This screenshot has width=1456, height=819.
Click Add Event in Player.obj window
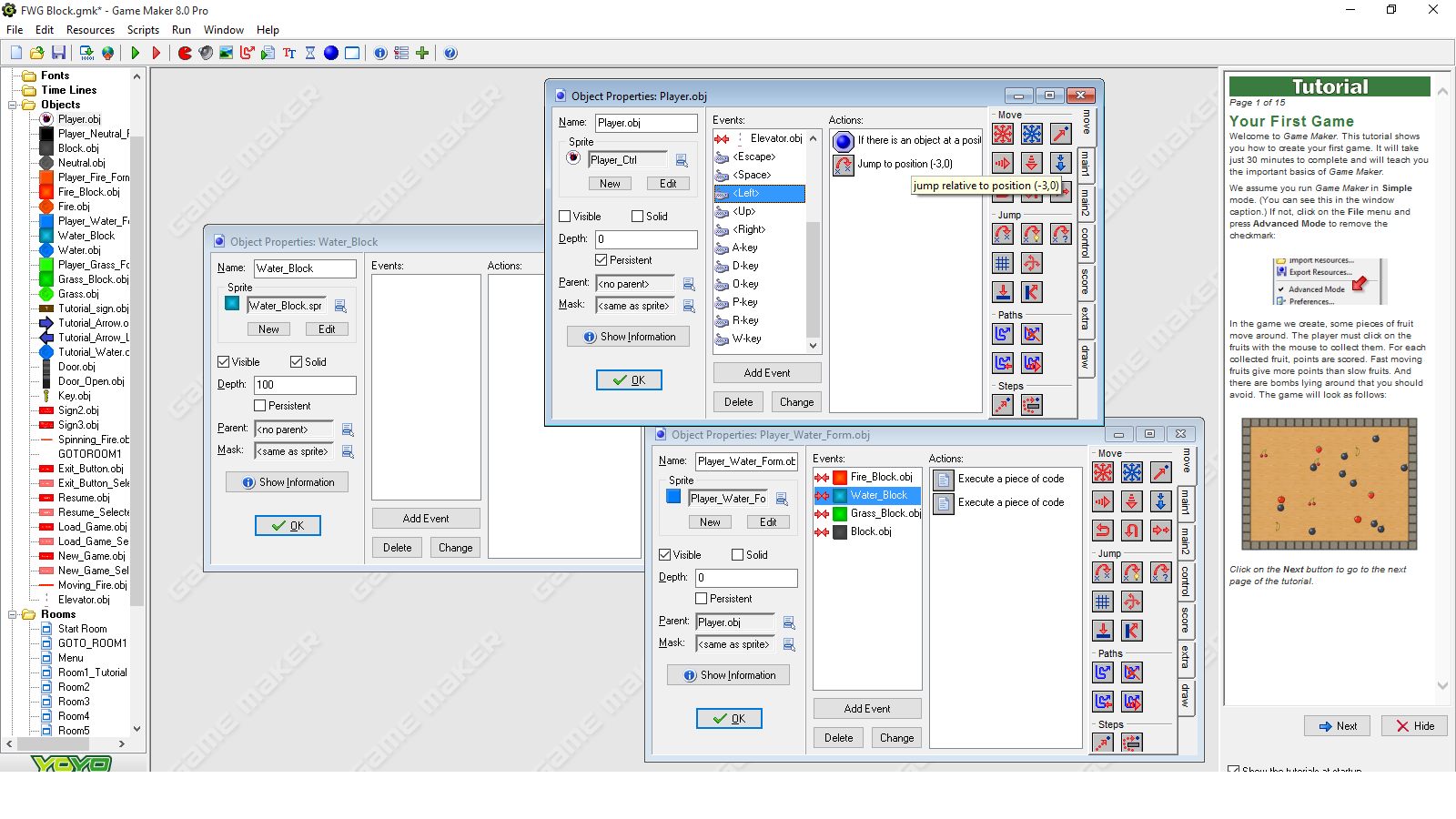coord(767,373)
